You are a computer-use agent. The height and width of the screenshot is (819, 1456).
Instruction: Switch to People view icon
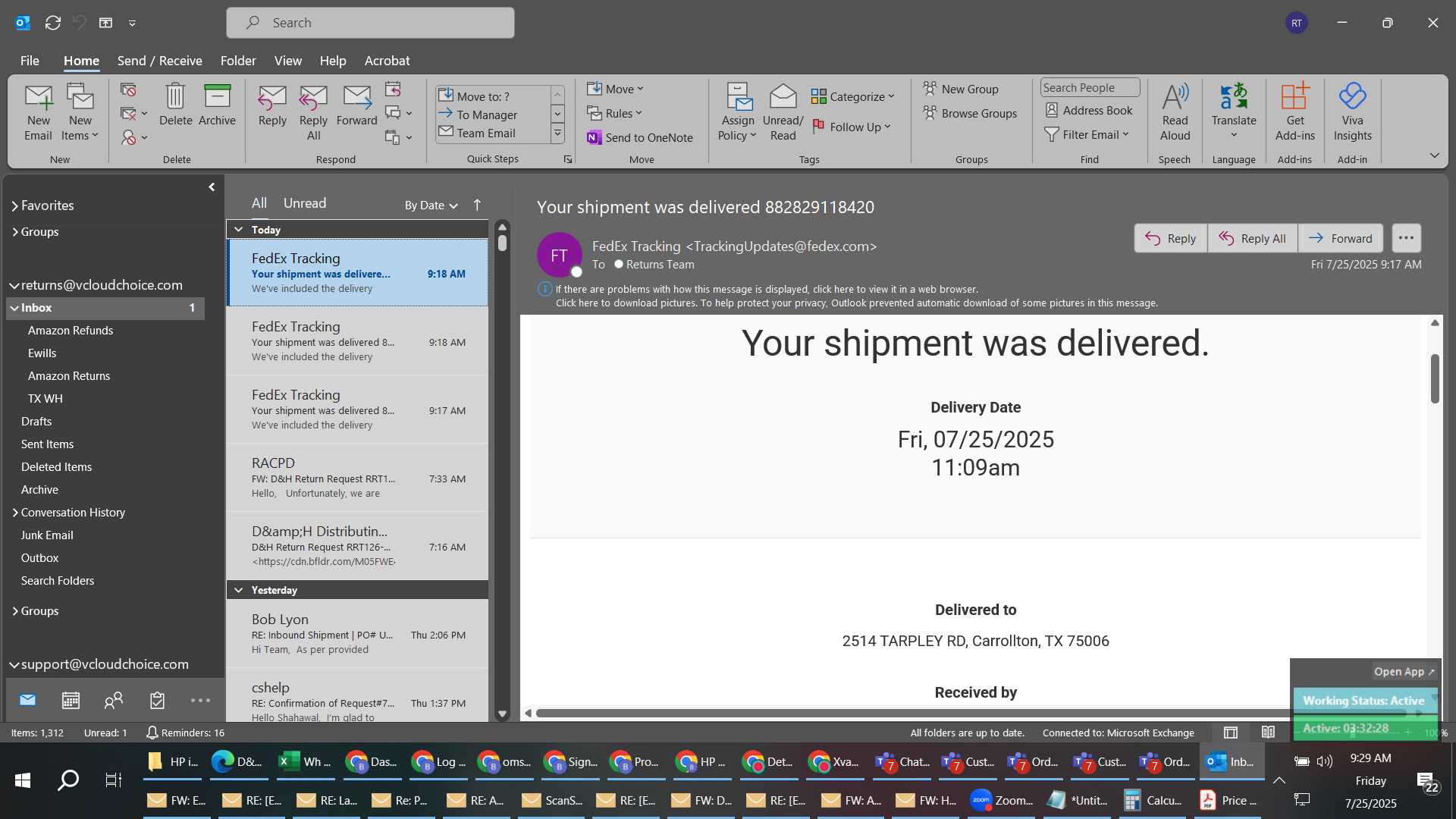coord(114,700)
